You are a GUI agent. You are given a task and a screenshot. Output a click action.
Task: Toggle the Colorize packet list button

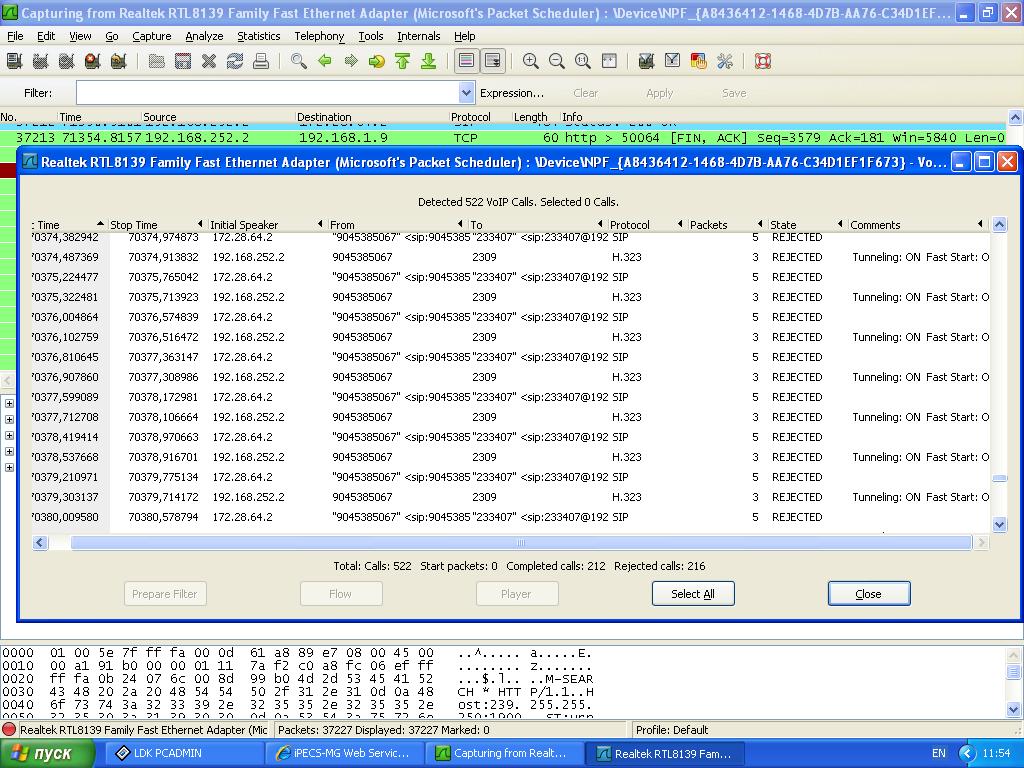tap(466, 62)
